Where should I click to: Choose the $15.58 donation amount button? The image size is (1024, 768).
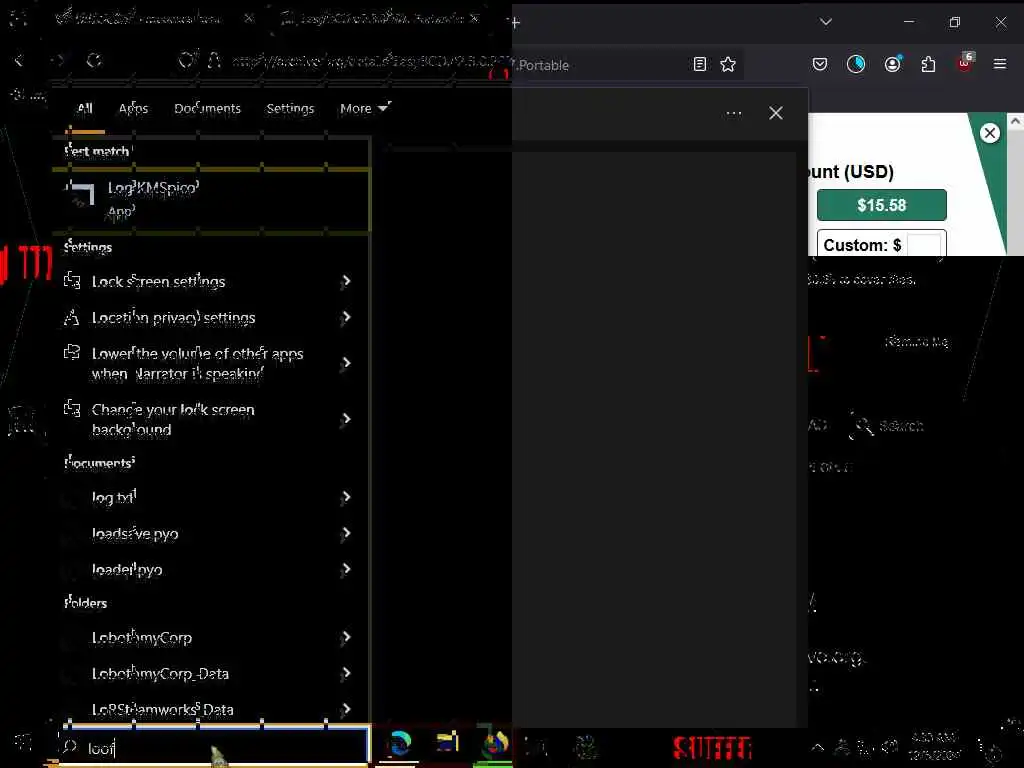point(881,205)
